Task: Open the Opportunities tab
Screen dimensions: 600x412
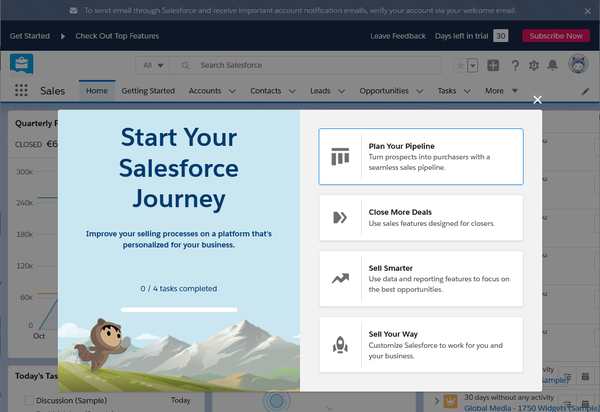Action: tap(384, 91)
